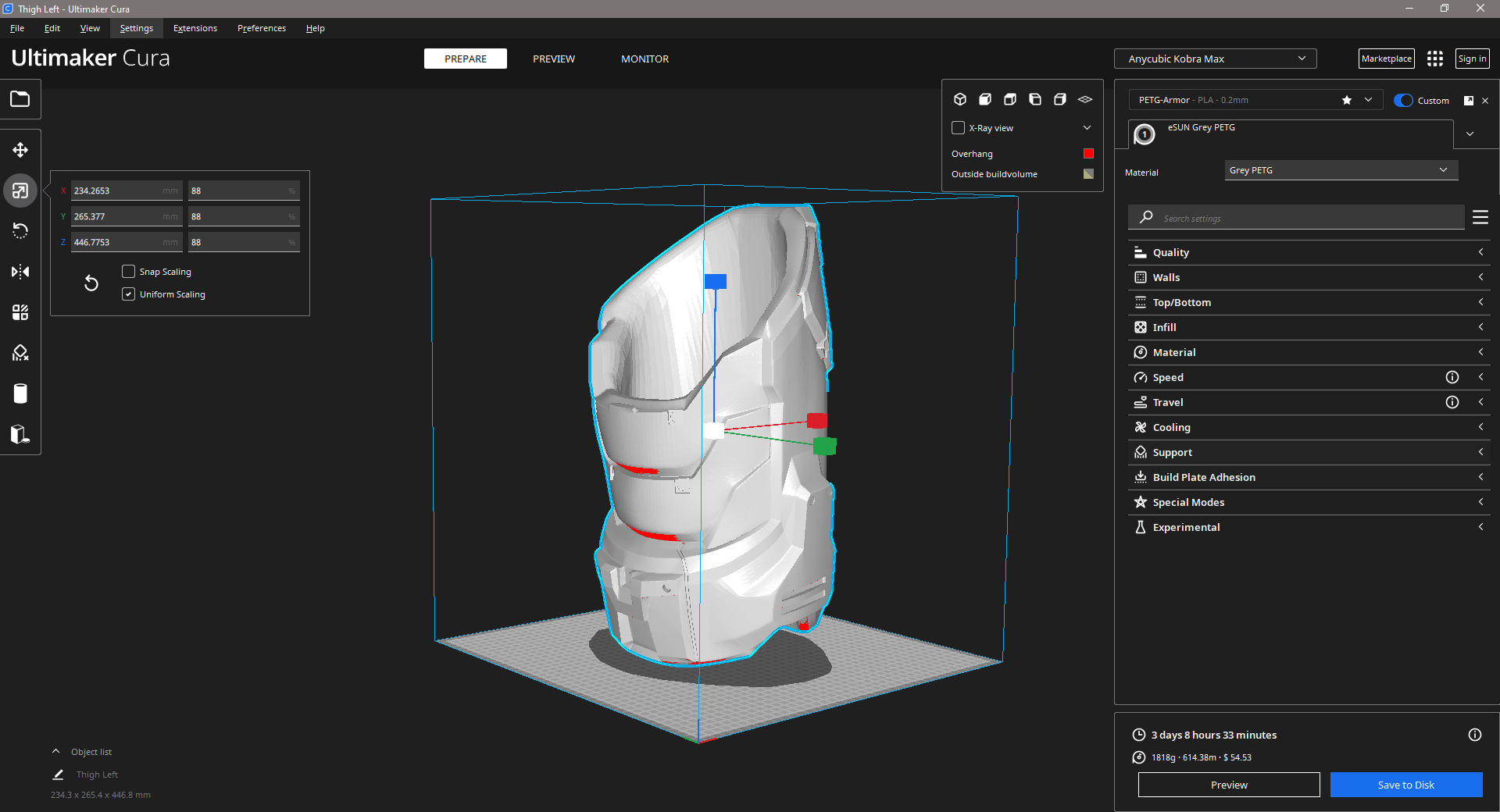Expand the Support settings category

point(1309,452)
